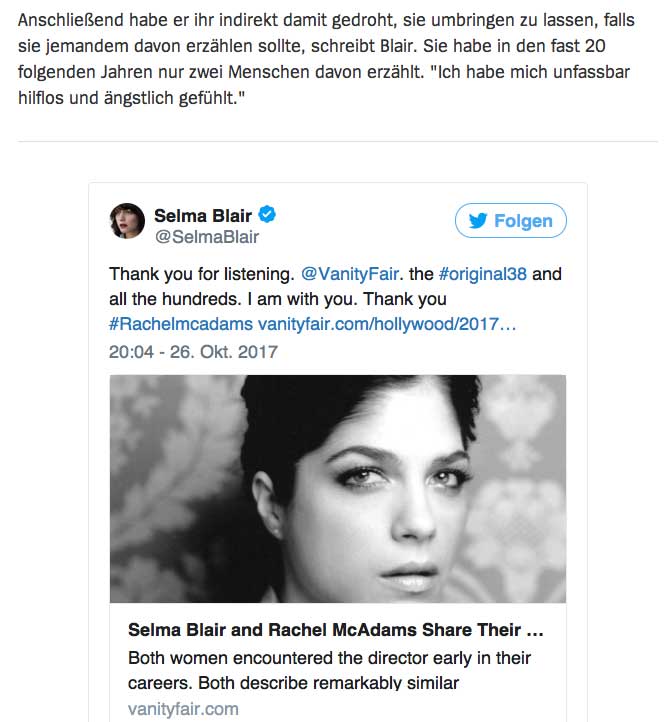Open the #Rachelmcadams hashtag
The image size is (669, 722).
(180, 325)
